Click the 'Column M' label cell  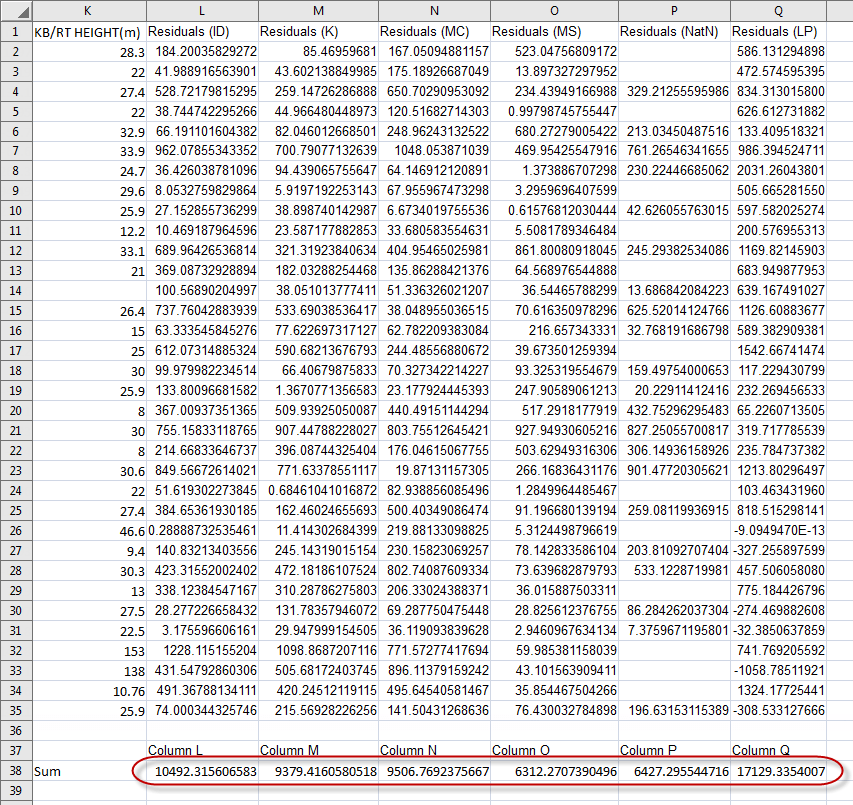(318, 751)
